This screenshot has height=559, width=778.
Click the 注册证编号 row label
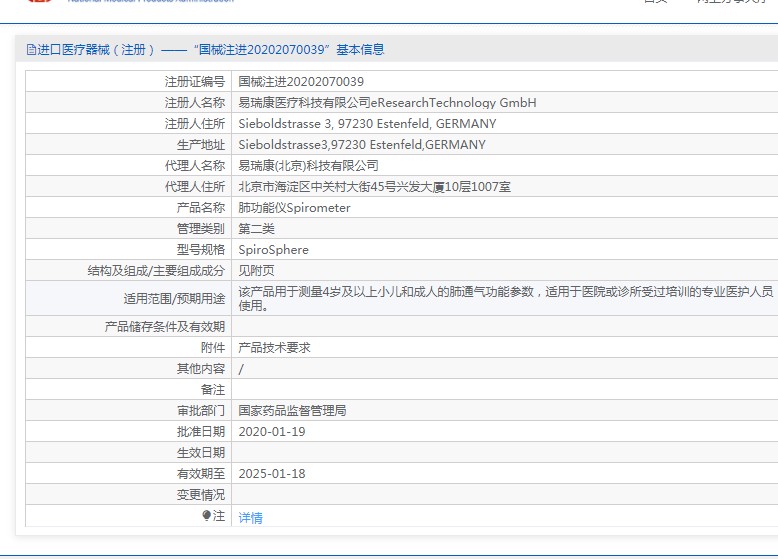pos(195,82)
